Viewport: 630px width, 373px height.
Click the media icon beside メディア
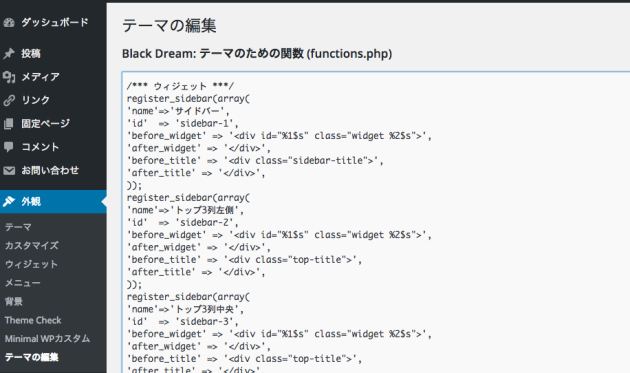coord(9,77)
